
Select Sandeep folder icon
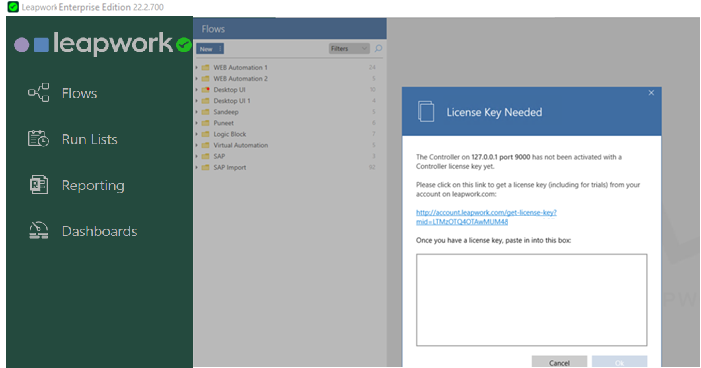(x=206, y=112)
